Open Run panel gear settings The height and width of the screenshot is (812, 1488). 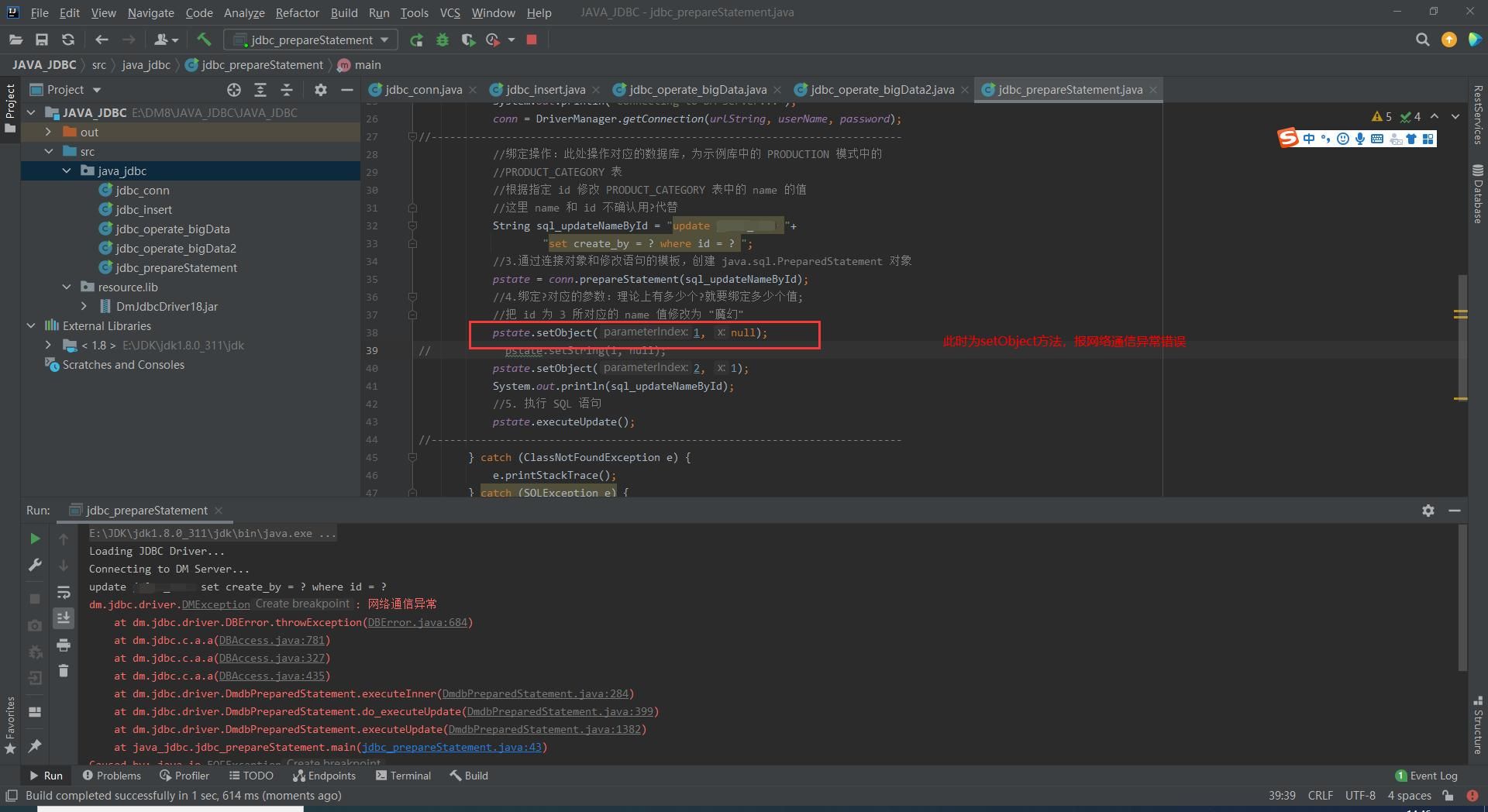1428,511
